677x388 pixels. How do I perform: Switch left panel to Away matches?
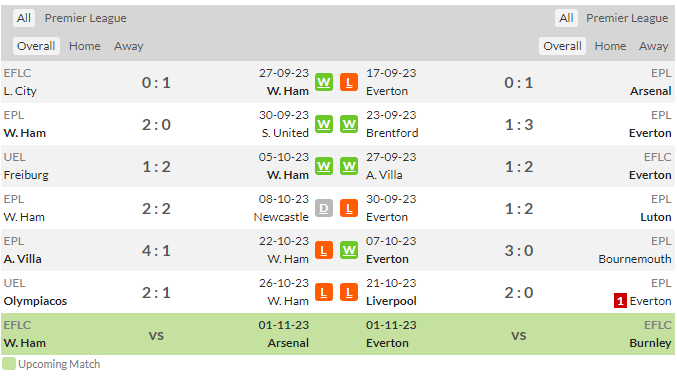(x=129, y=46)
